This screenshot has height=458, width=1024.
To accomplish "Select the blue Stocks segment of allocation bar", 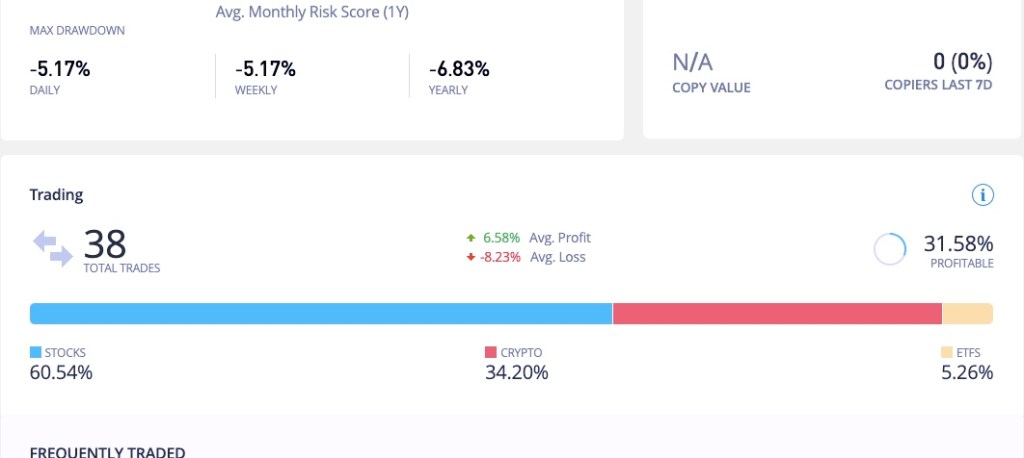I will [320, 314].
